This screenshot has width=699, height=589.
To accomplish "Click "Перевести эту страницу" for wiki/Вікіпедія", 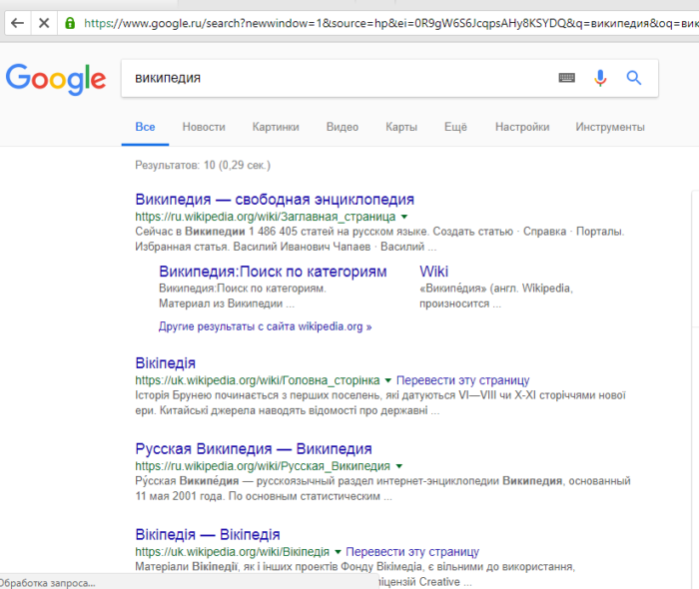I will click(412, 552).
